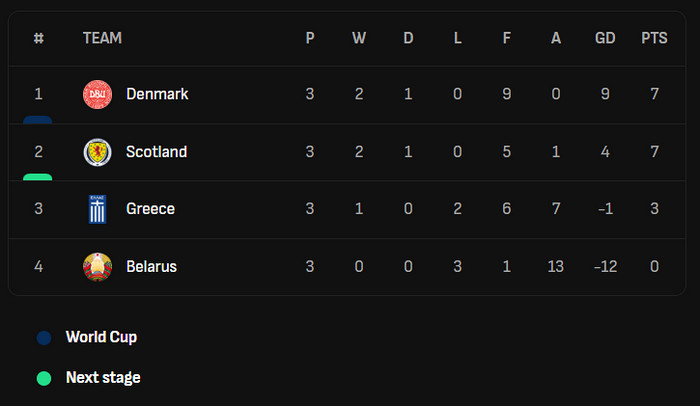Click the Belarus emblem icon
Viewport: 700px width, 406px height.
(97, 267)
